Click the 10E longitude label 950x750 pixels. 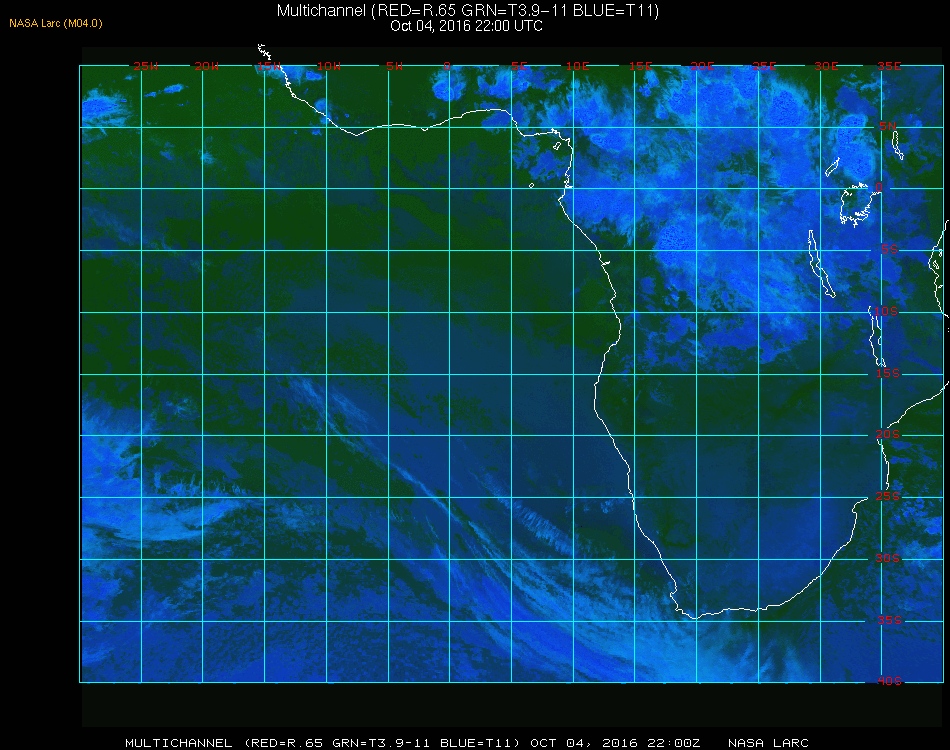pyautogui.click(x=577, y=66)
